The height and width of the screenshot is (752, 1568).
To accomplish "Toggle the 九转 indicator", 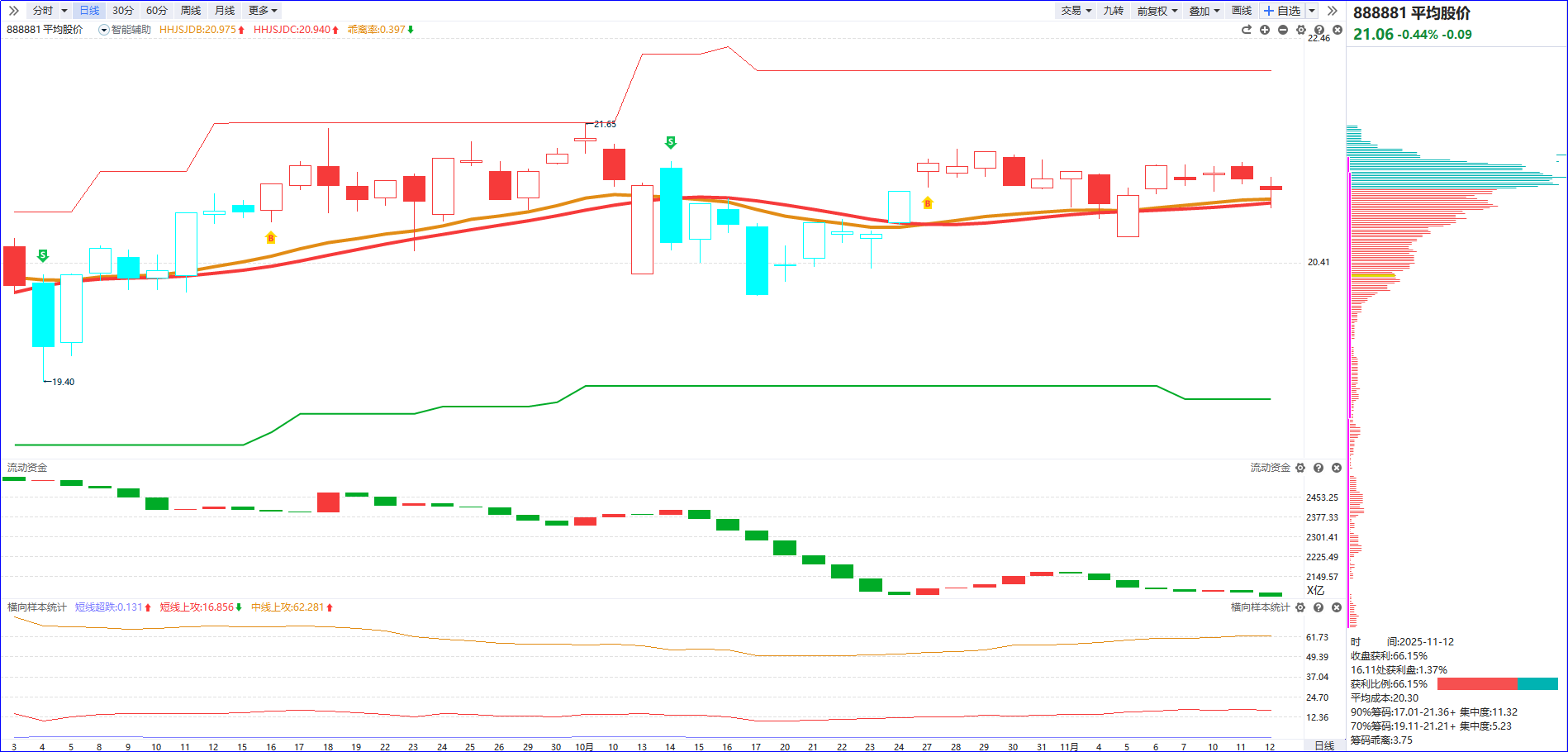I will click(1113, 11).
